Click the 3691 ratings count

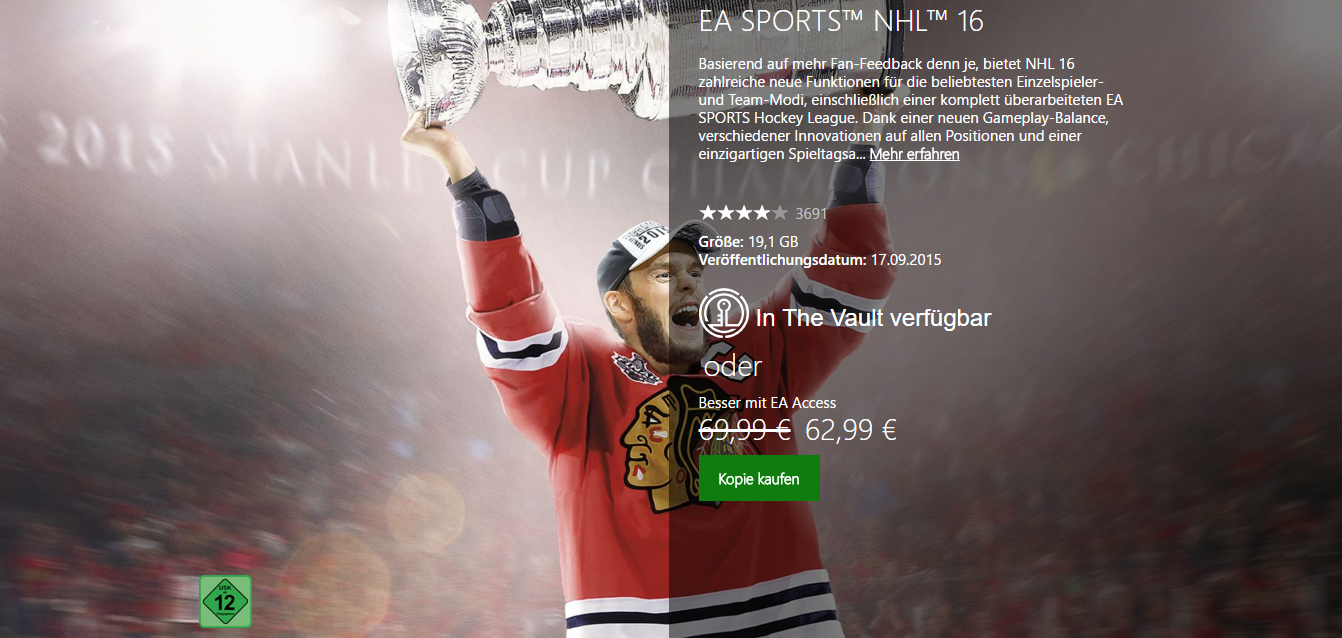tap(811, 213)
